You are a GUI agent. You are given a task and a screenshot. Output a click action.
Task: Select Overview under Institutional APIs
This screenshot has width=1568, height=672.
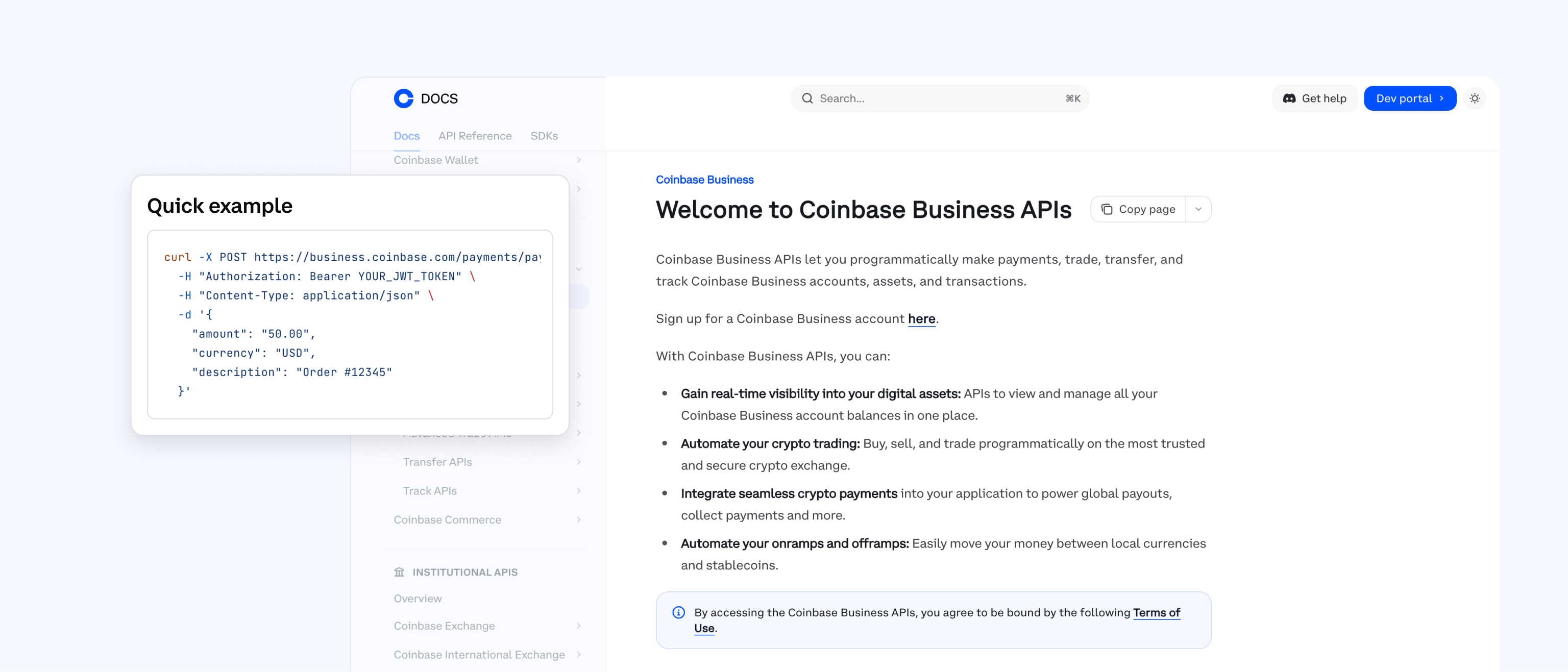pos(417,599)
